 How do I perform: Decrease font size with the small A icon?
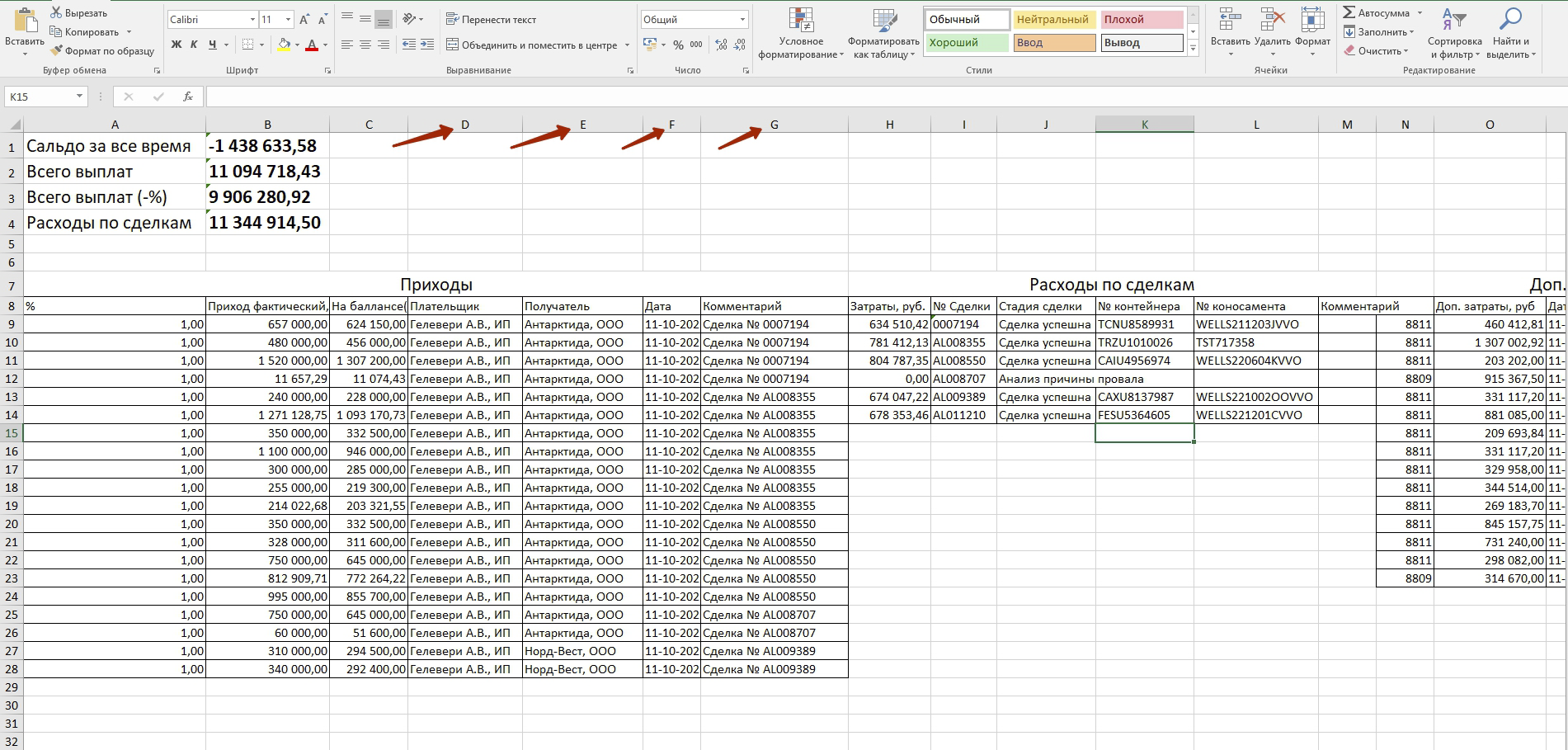coord(323,20)
